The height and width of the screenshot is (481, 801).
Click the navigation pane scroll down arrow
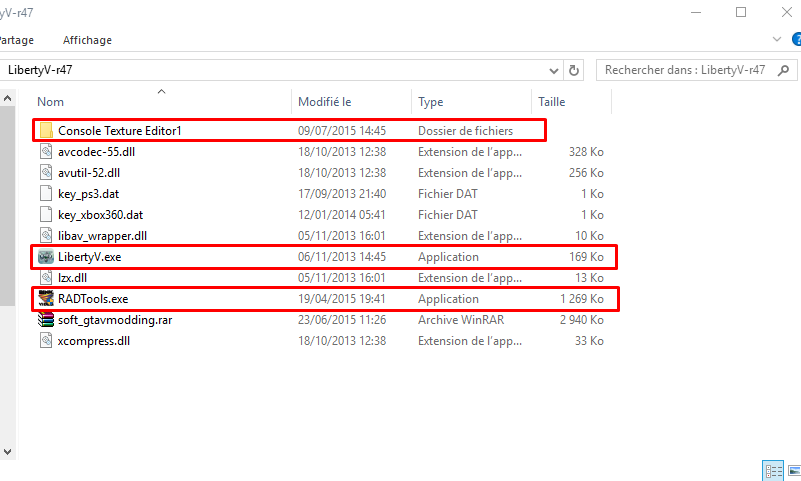coord(8,452)
